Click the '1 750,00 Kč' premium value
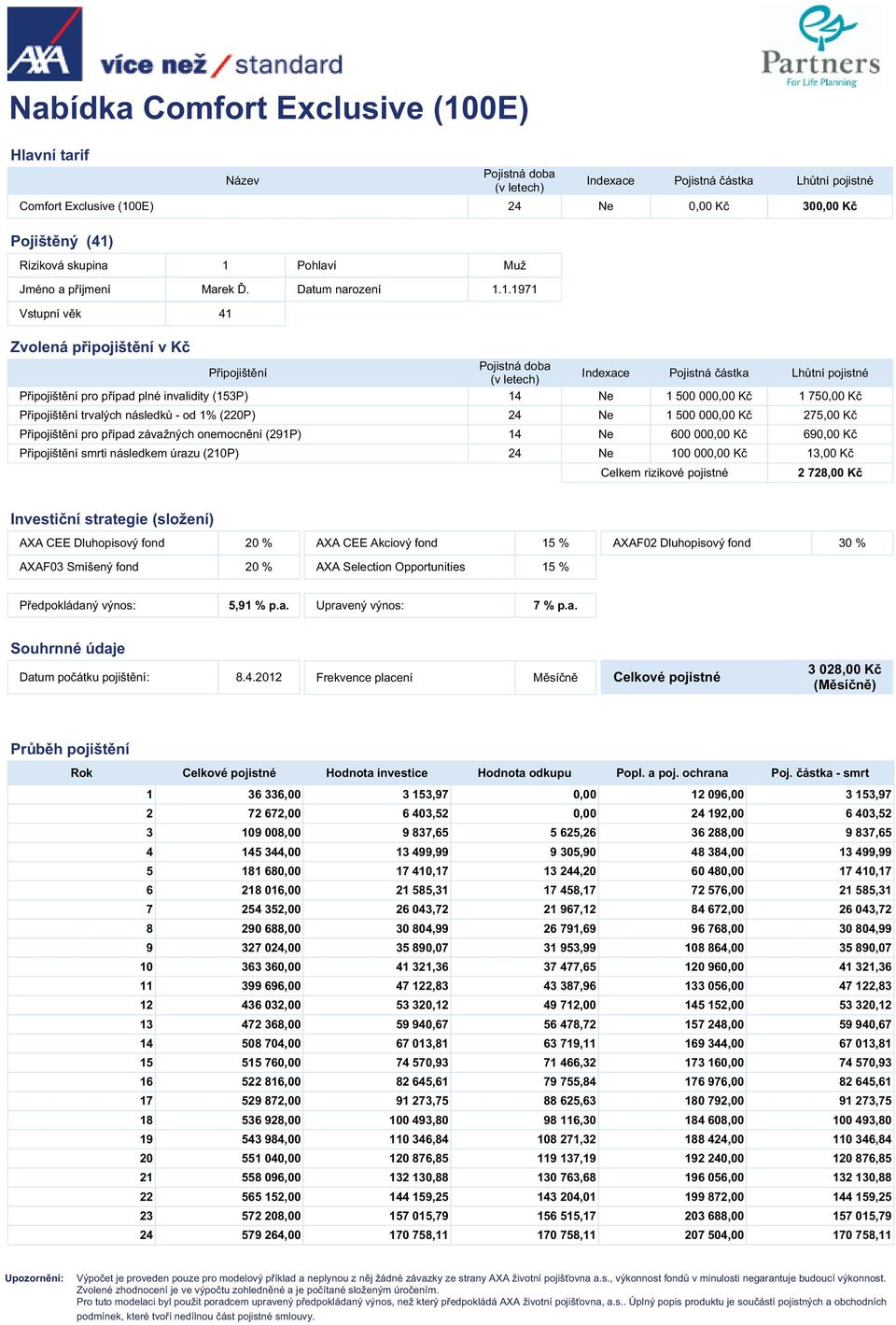Viewport: 896px width, 1325px height. point(830,396)
